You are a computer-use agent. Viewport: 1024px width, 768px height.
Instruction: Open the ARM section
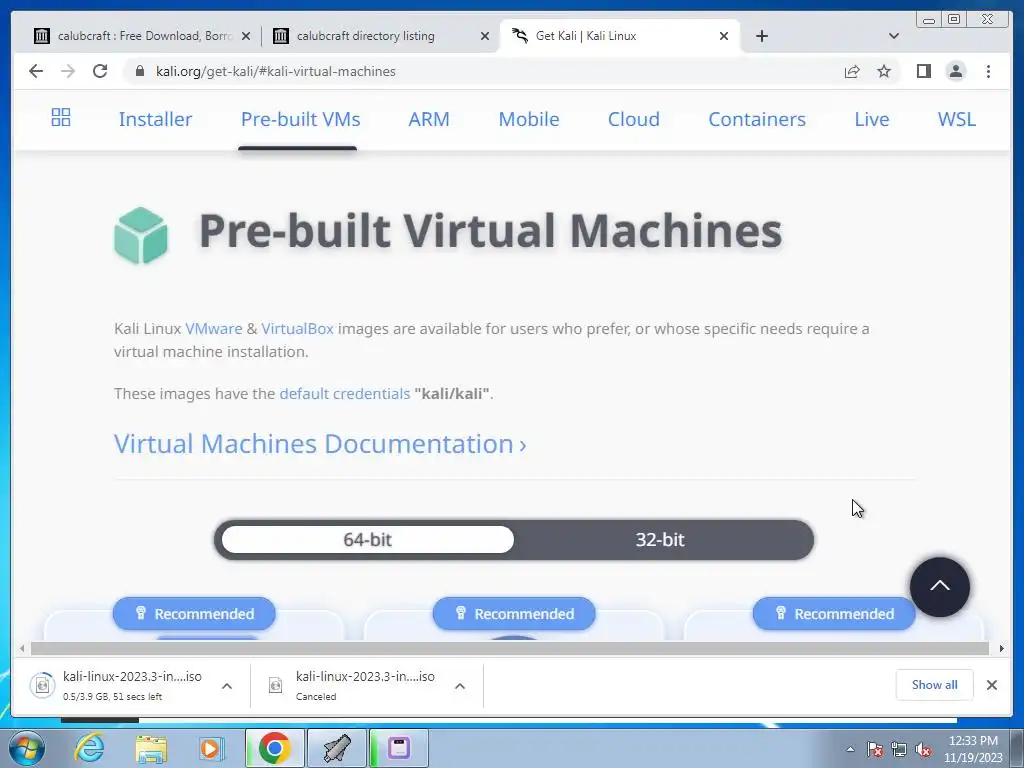tap(429, 120)
